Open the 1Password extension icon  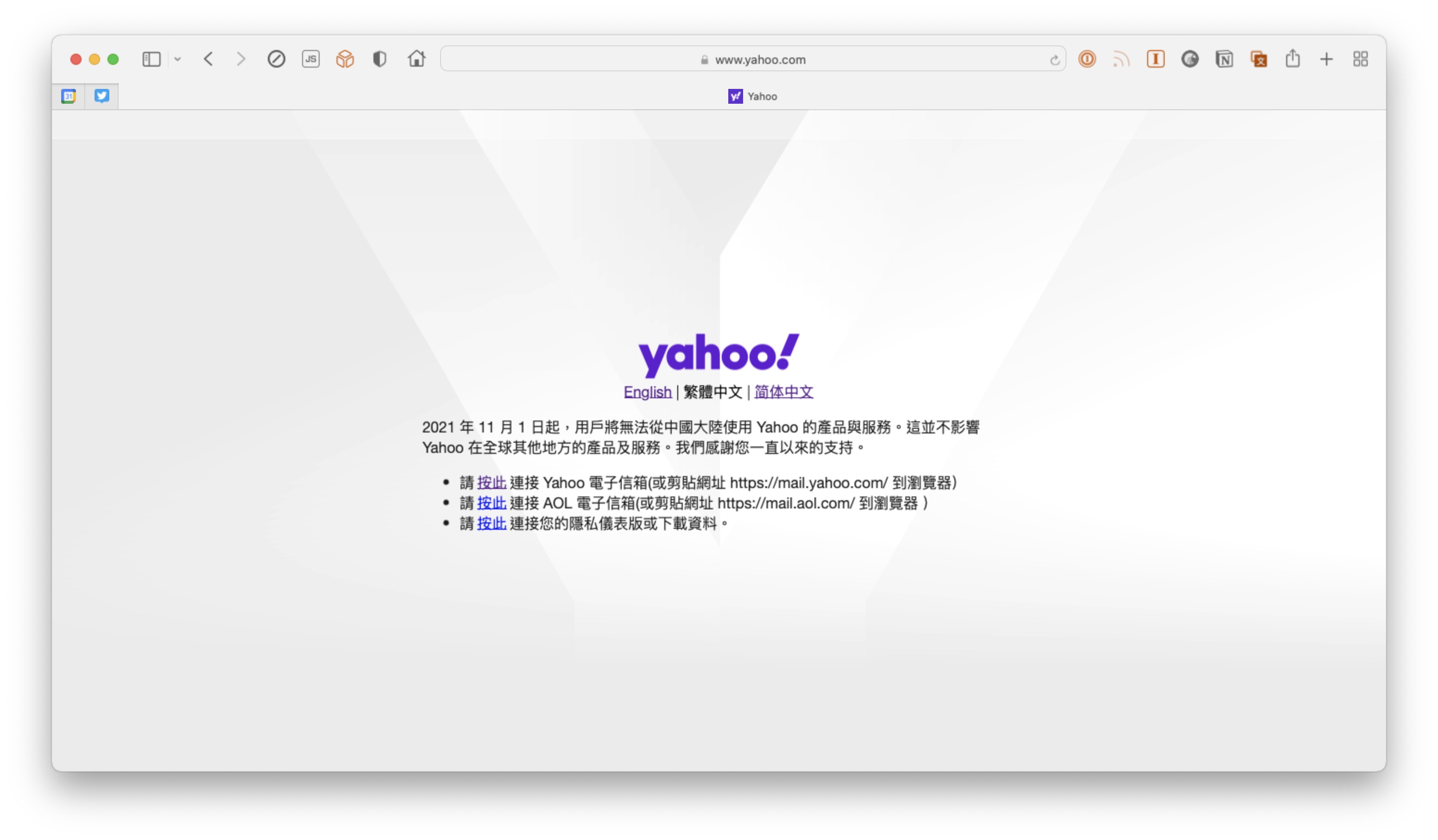pos(1086,59)
